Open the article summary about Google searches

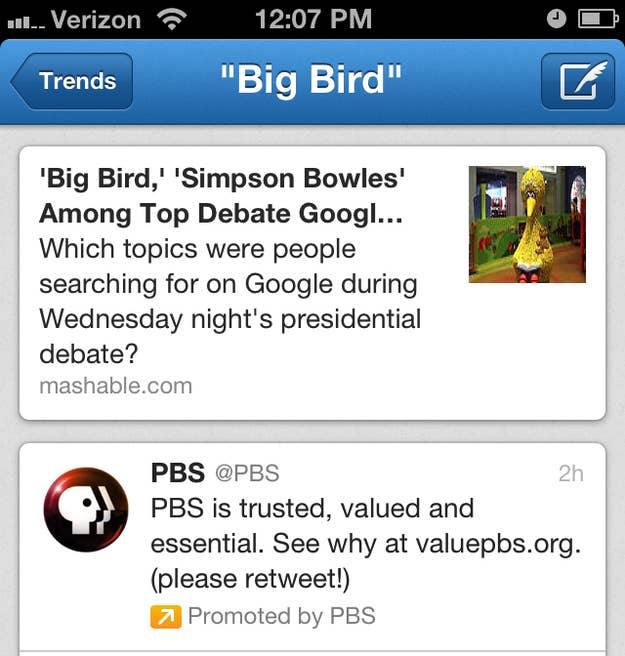click(230, 301)
